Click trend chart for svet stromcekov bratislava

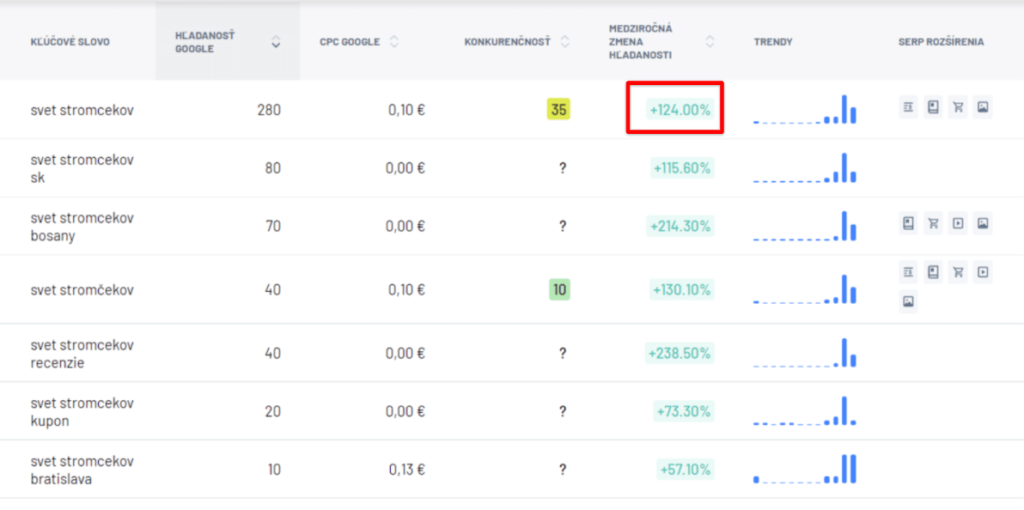pyautogui.click(x=805, y=469)
